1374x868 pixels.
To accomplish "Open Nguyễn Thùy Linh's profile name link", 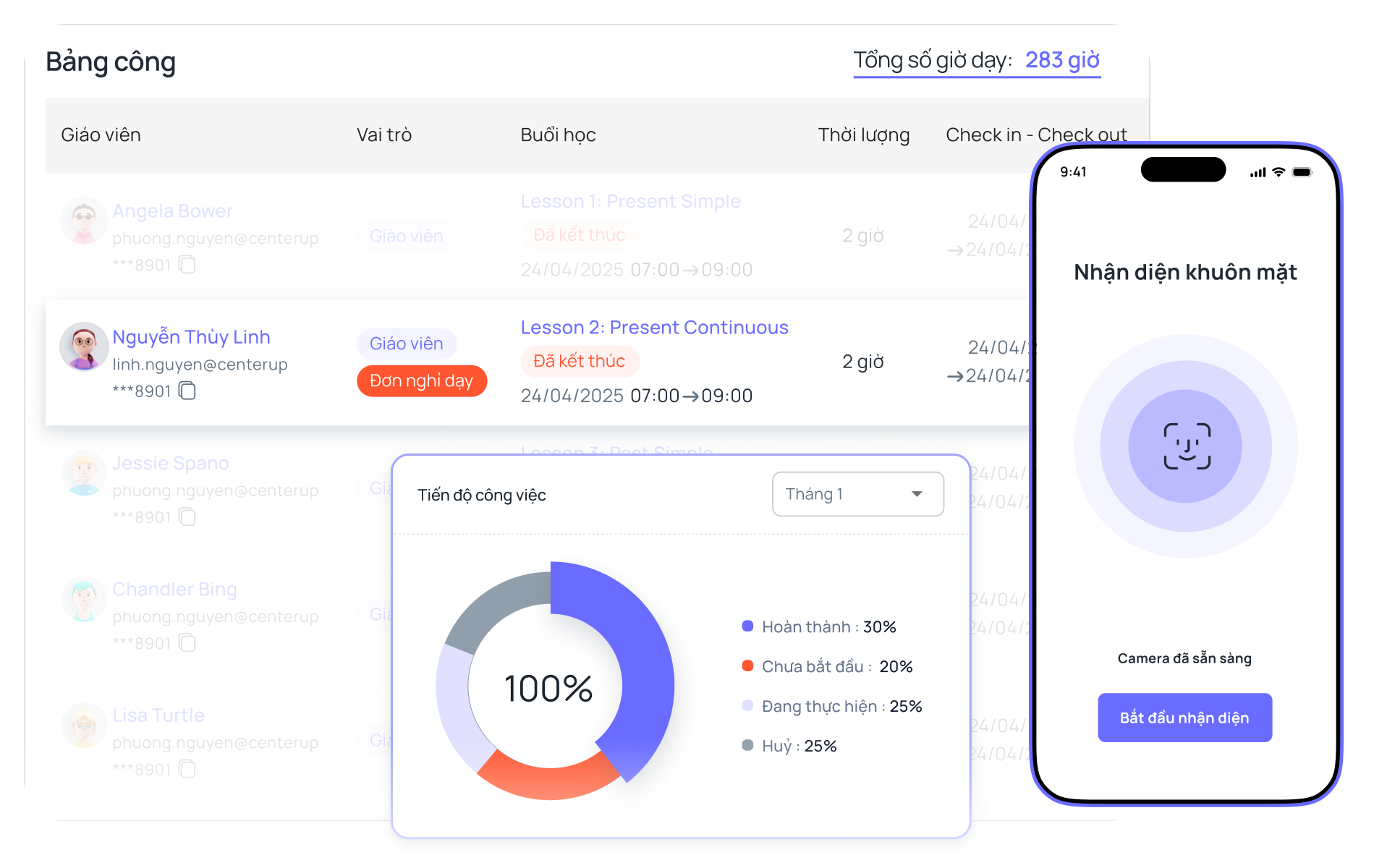I will 191,337.
